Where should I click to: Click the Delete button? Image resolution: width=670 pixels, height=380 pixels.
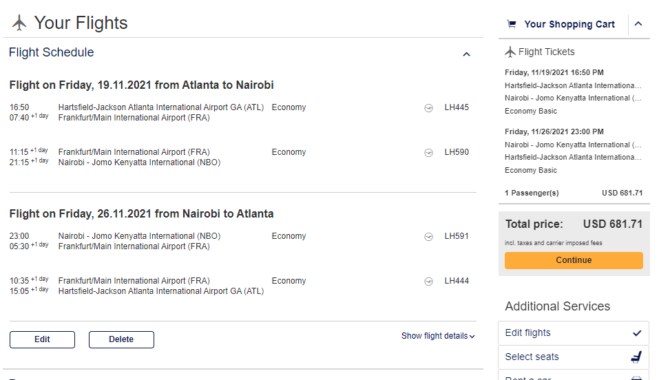point(121,339)
